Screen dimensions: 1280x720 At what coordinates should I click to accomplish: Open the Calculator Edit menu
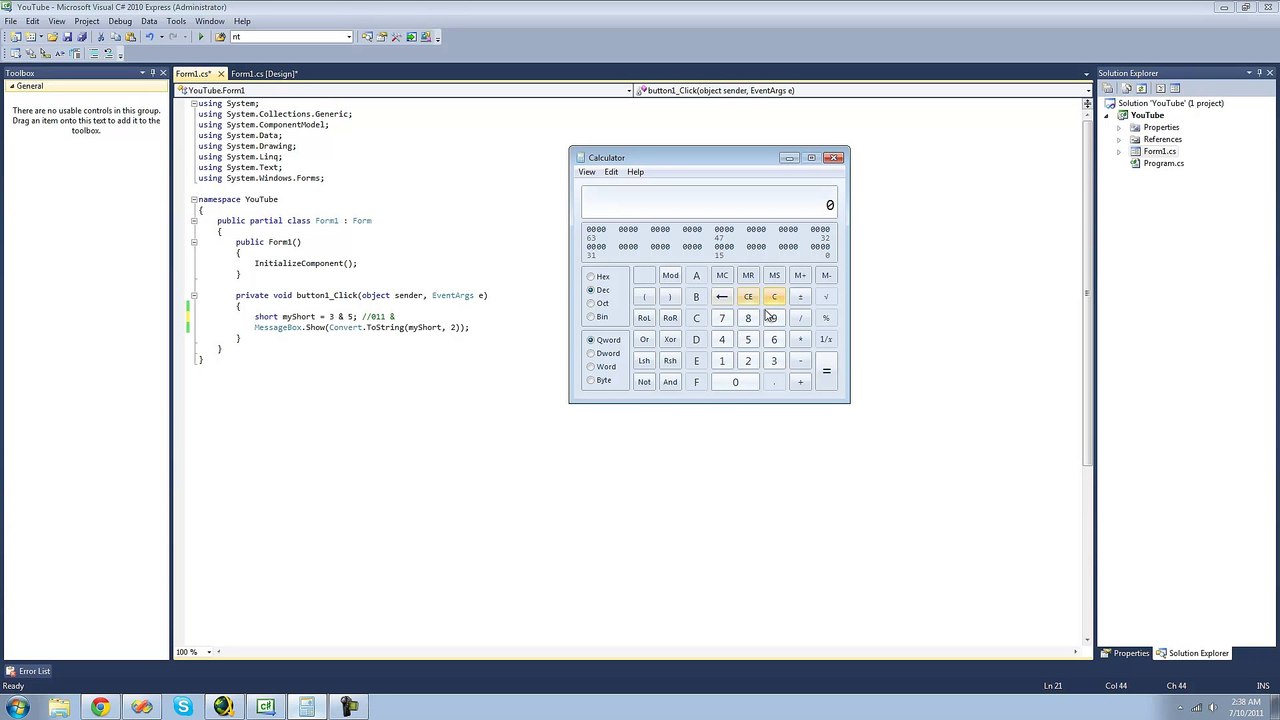pos(611,172)
